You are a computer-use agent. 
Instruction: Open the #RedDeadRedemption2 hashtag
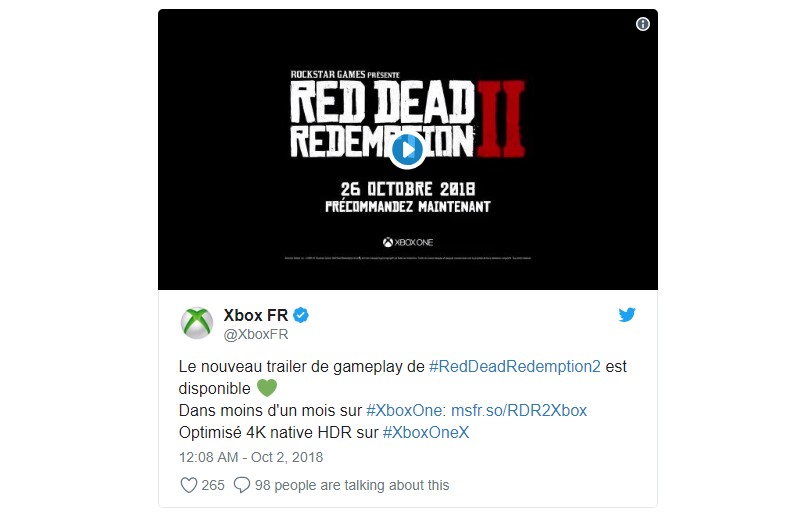[x=515, y=366]
